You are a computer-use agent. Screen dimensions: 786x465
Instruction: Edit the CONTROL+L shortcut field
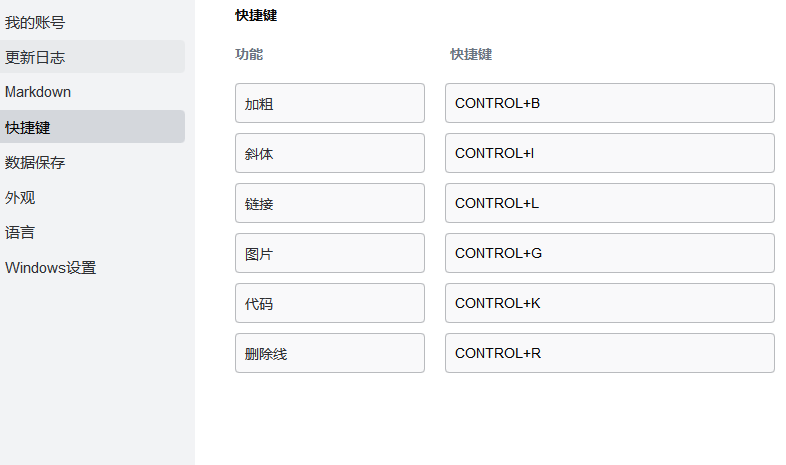(x=609, y=203)
